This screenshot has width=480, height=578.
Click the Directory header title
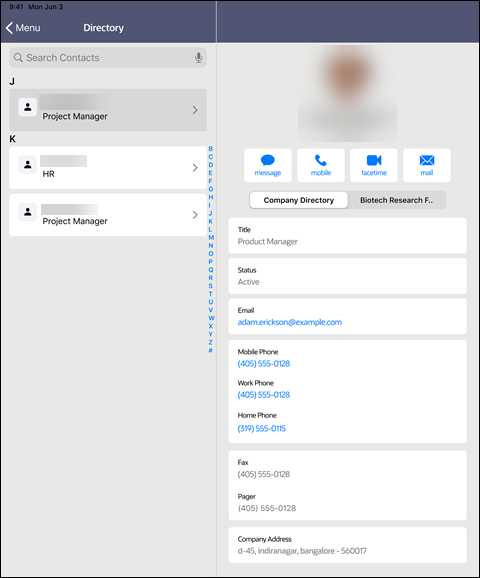tap(104, 28)
